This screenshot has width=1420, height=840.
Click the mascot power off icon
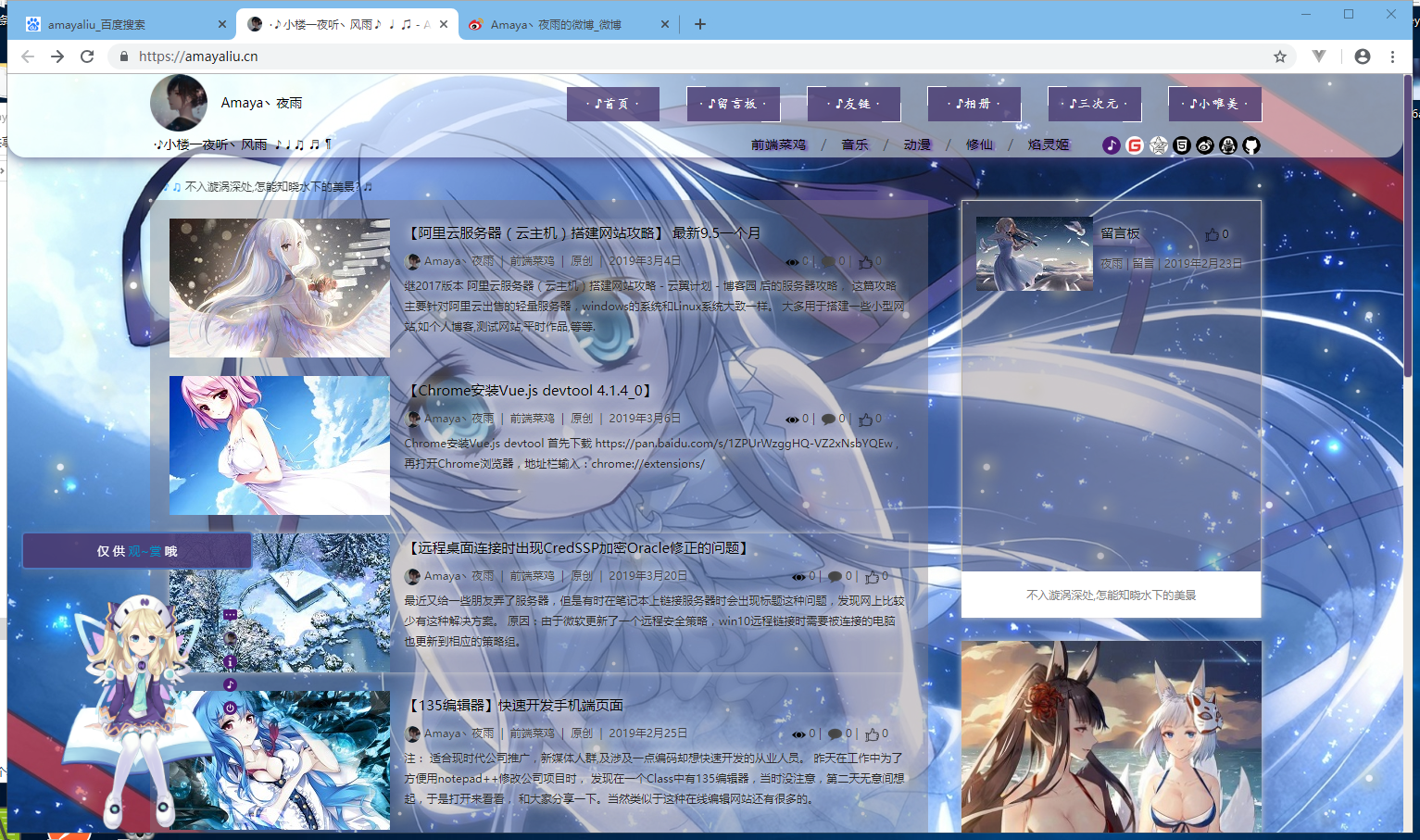pyautogui.click(x=230, y=708)
